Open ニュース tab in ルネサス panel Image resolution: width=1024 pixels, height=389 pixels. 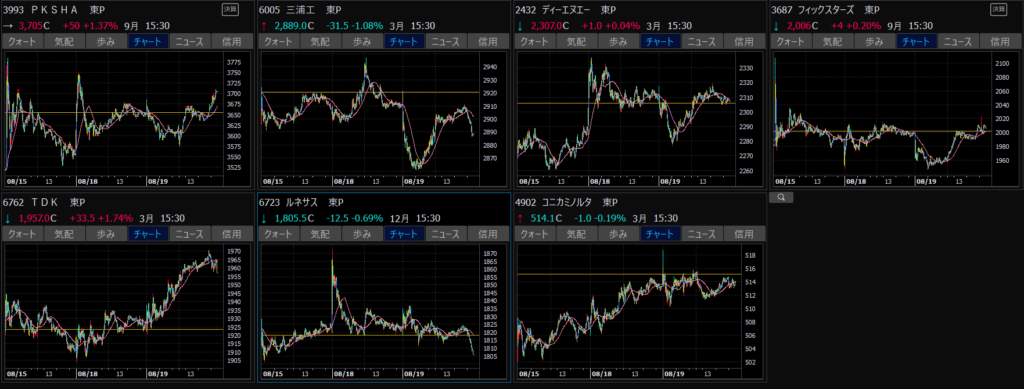coord(446,234)
